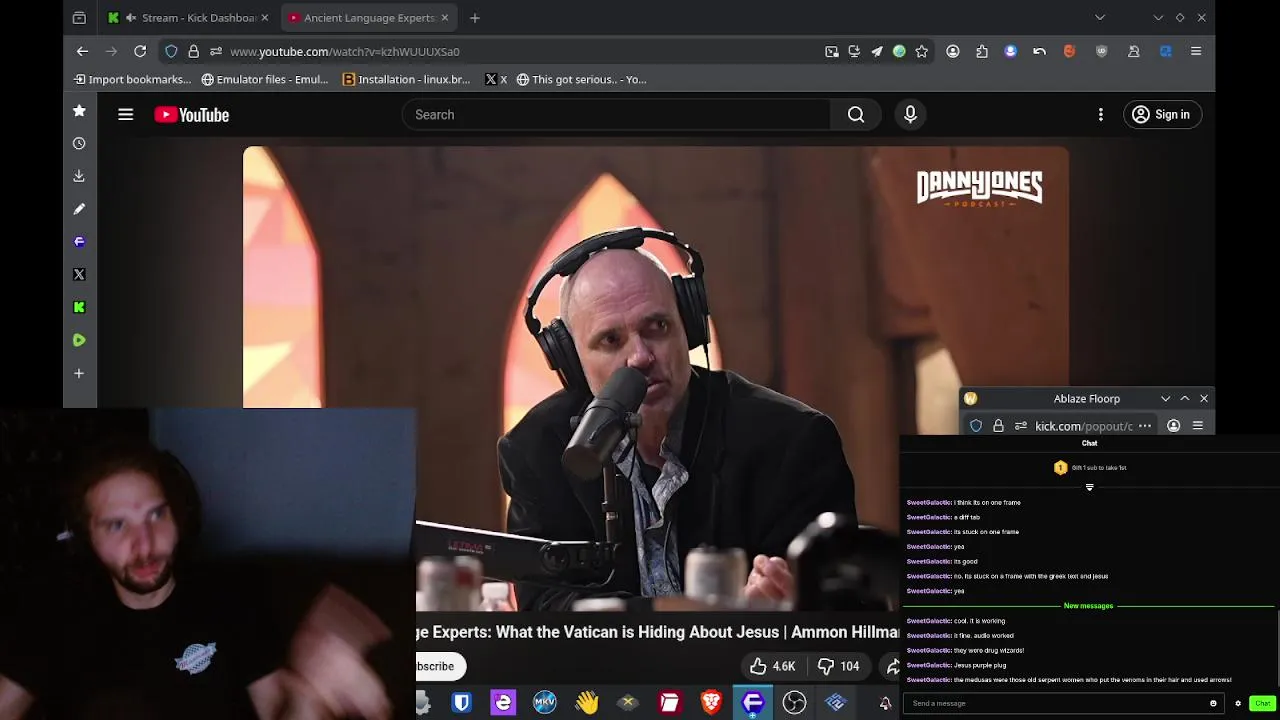This screenshot has height=720, width=1280.
Task: Open popout window three-dot page actions
Action: click(x=1145, y=426)
